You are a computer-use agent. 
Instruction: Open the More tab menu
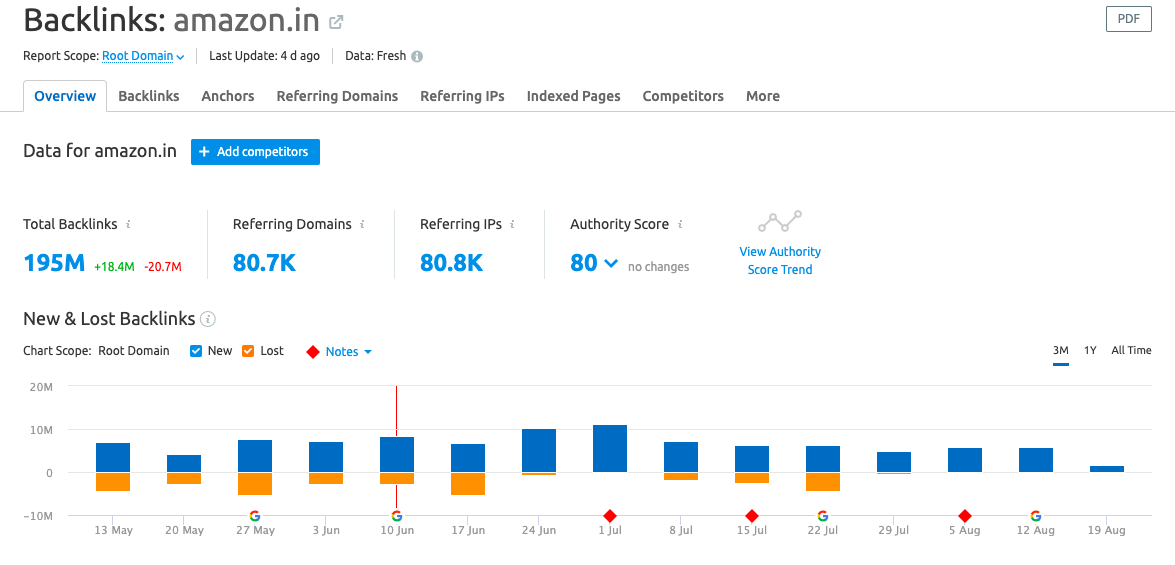763,96
